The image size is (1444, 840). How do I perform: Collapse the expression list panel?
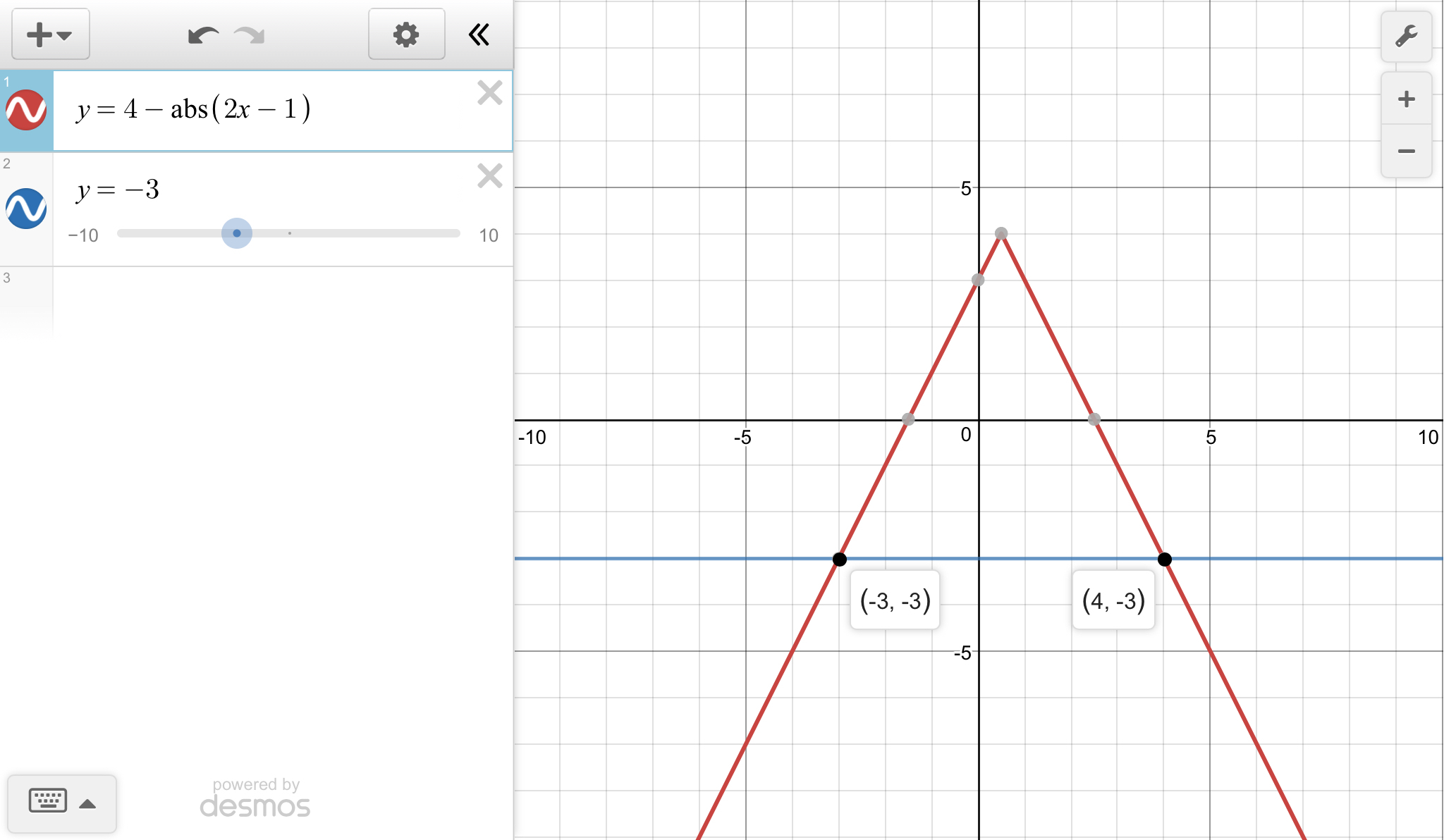point(479,35)
